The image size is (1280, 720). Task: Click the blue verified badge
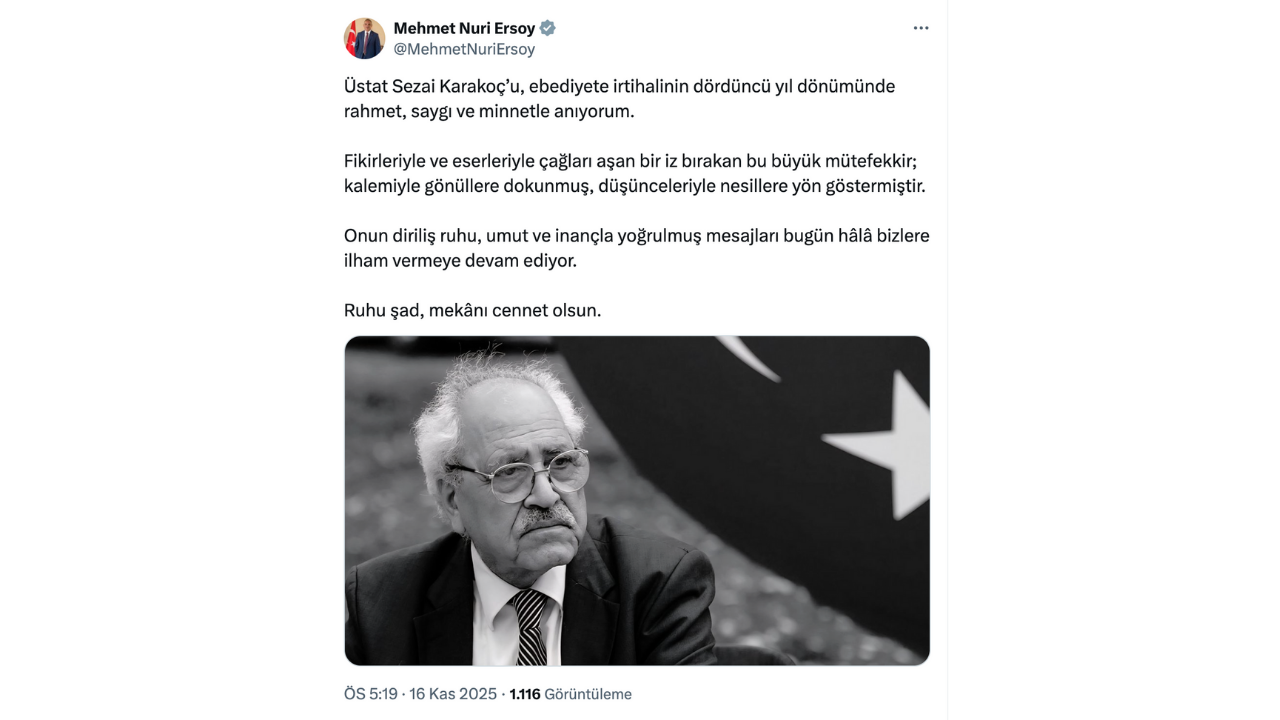(x=548, y=28)
